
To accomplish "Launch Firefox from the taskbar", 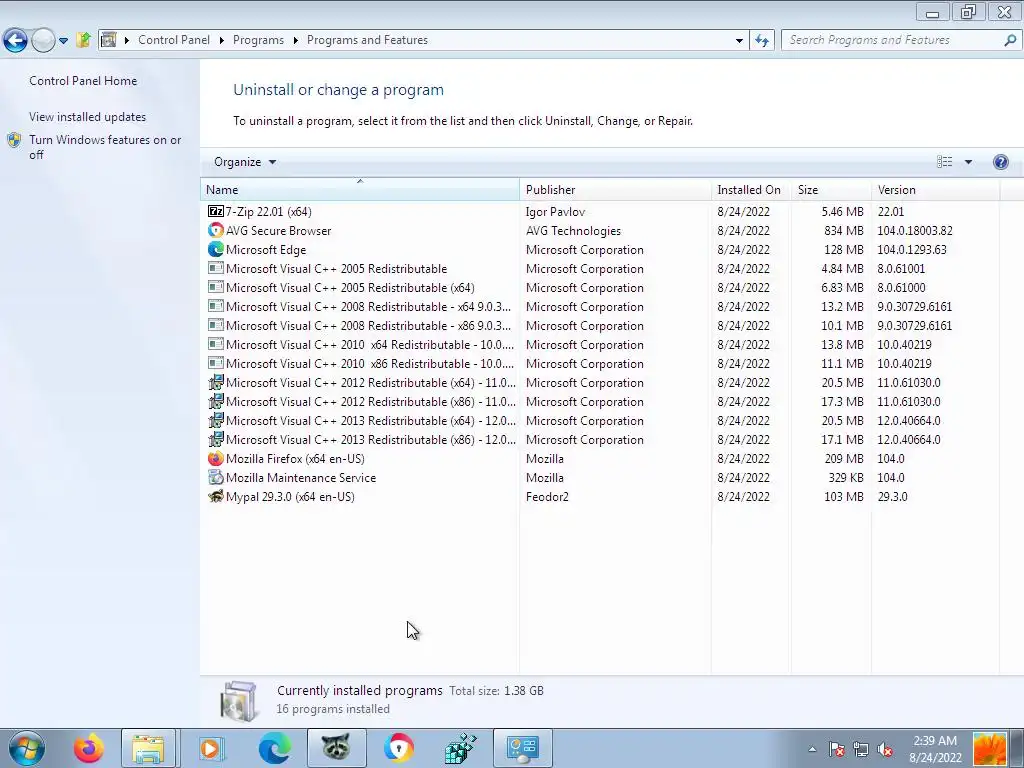I will click(88, 748).
